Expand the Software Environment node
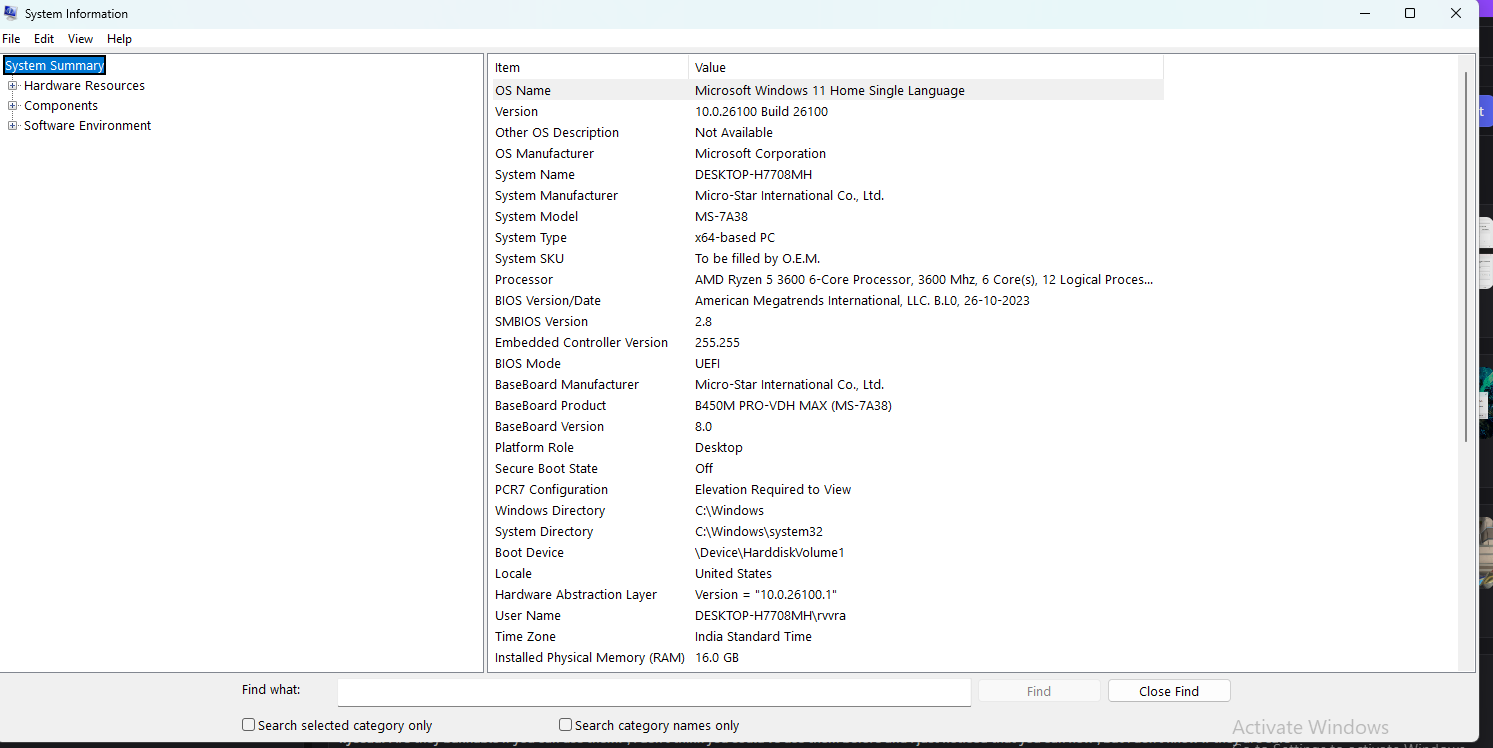 point(13,126)
